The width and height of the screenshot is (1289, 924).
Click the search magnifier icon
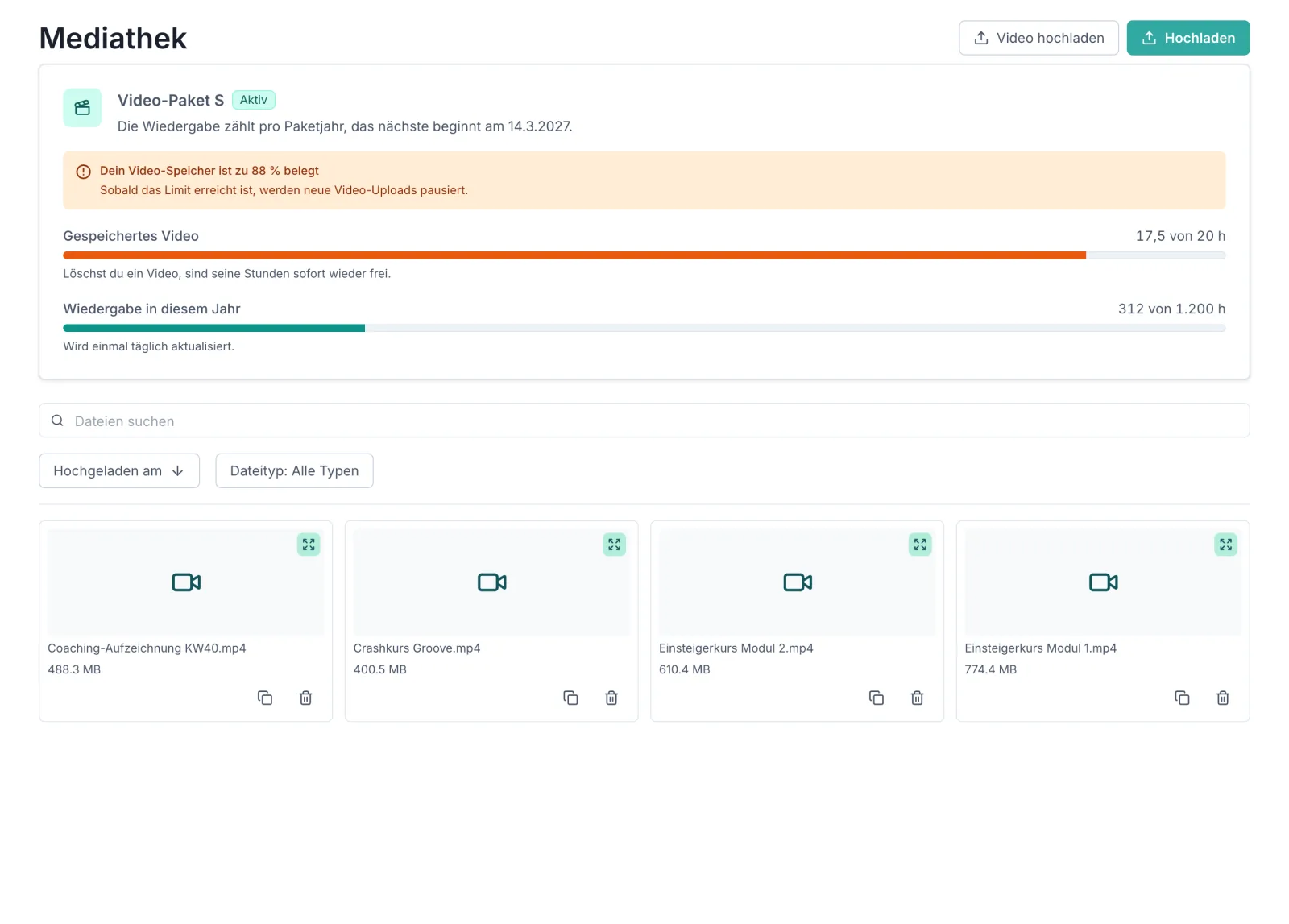click(57, 421)
